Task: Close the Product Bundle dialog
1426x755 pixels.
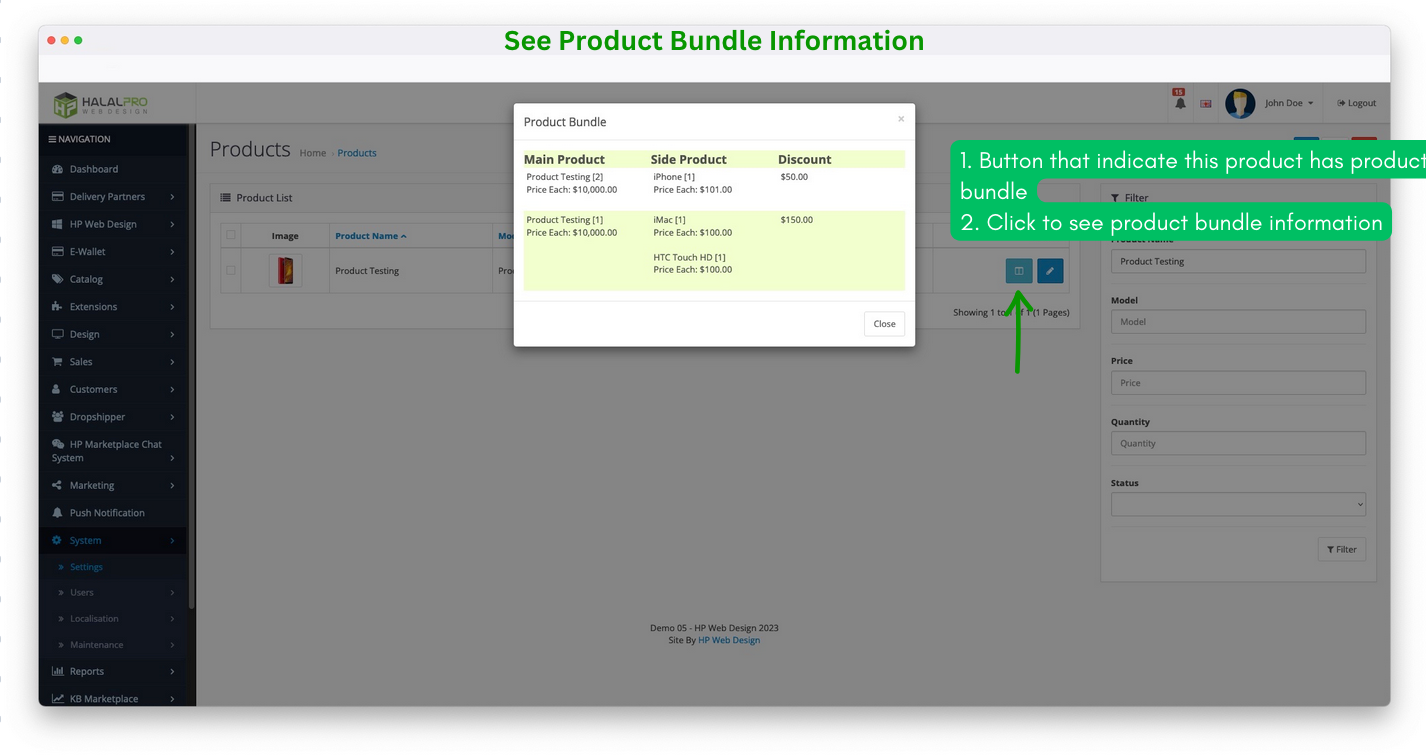Action: pos(884,323)
